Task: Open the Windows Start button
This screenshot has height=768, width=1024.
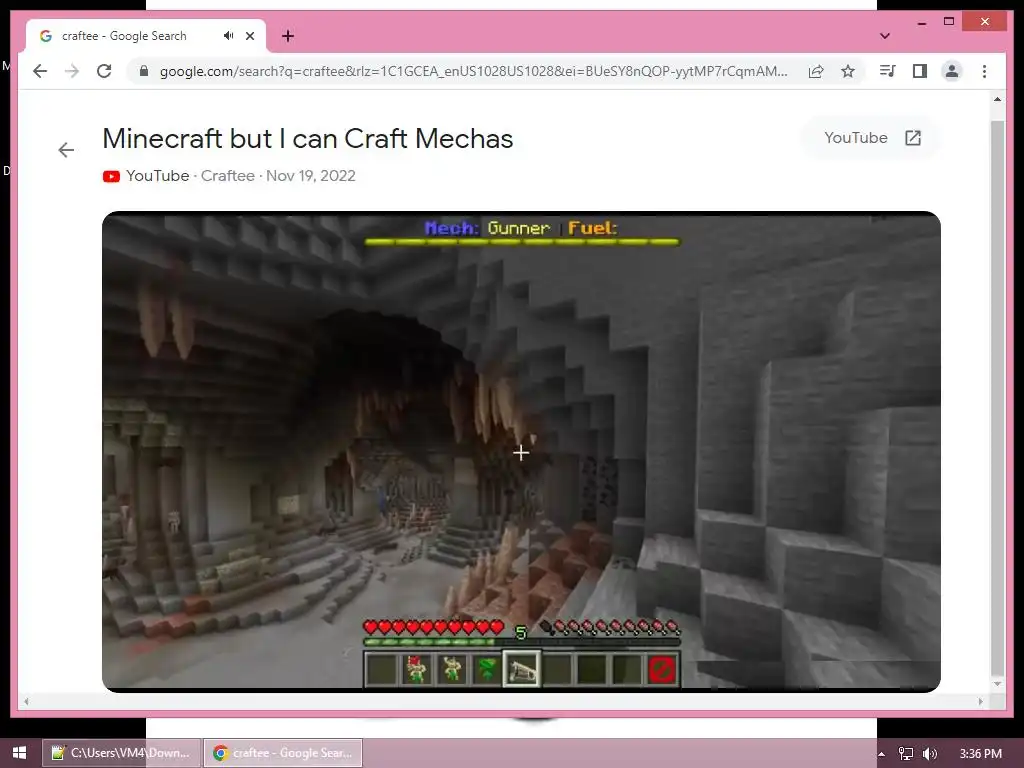Action: (19, 753)
